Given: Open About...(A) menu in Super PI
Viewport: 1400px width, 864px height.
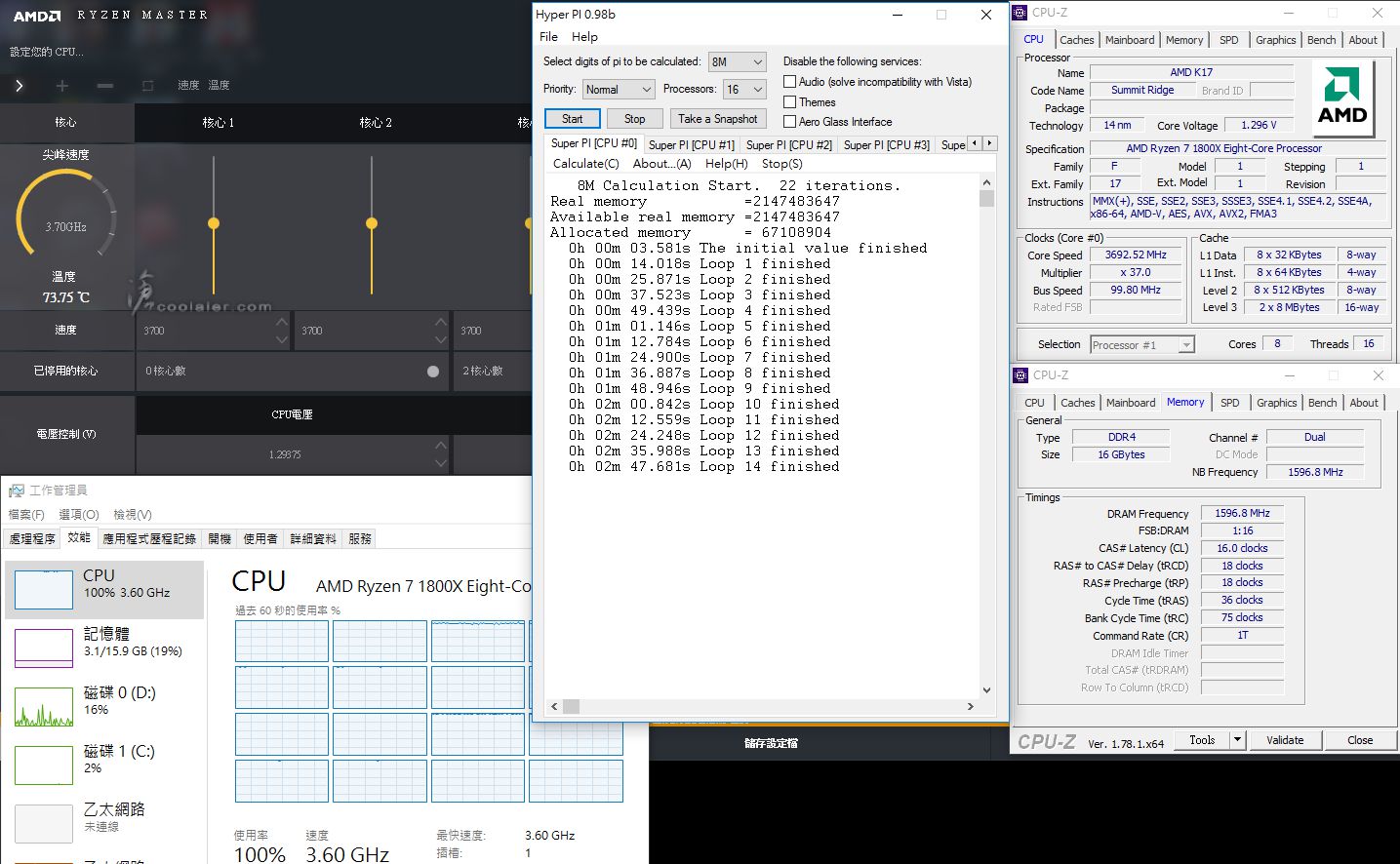Looking at the screenshot, I should coord(661,164).
